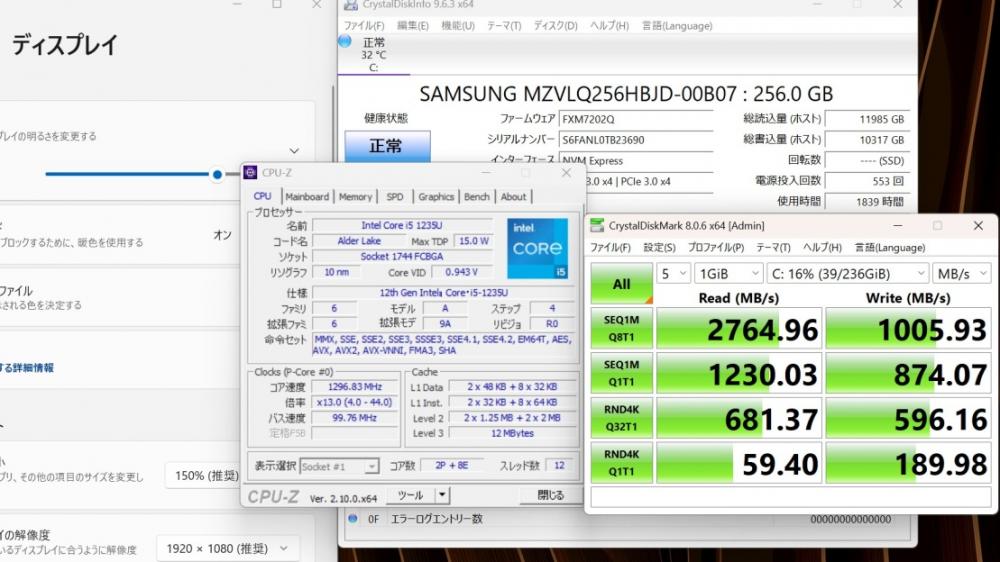Open the drive dropdown C: 16% (39/236GiB)
Viewport: 1000px width, 562px height.
848,274
